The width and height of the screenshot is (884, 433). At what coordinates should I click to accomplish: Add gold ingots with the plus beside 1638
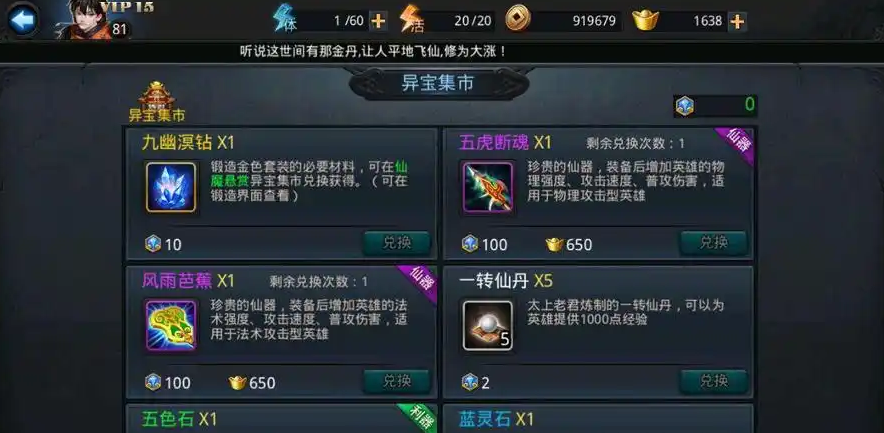click(x=737, y=21)
